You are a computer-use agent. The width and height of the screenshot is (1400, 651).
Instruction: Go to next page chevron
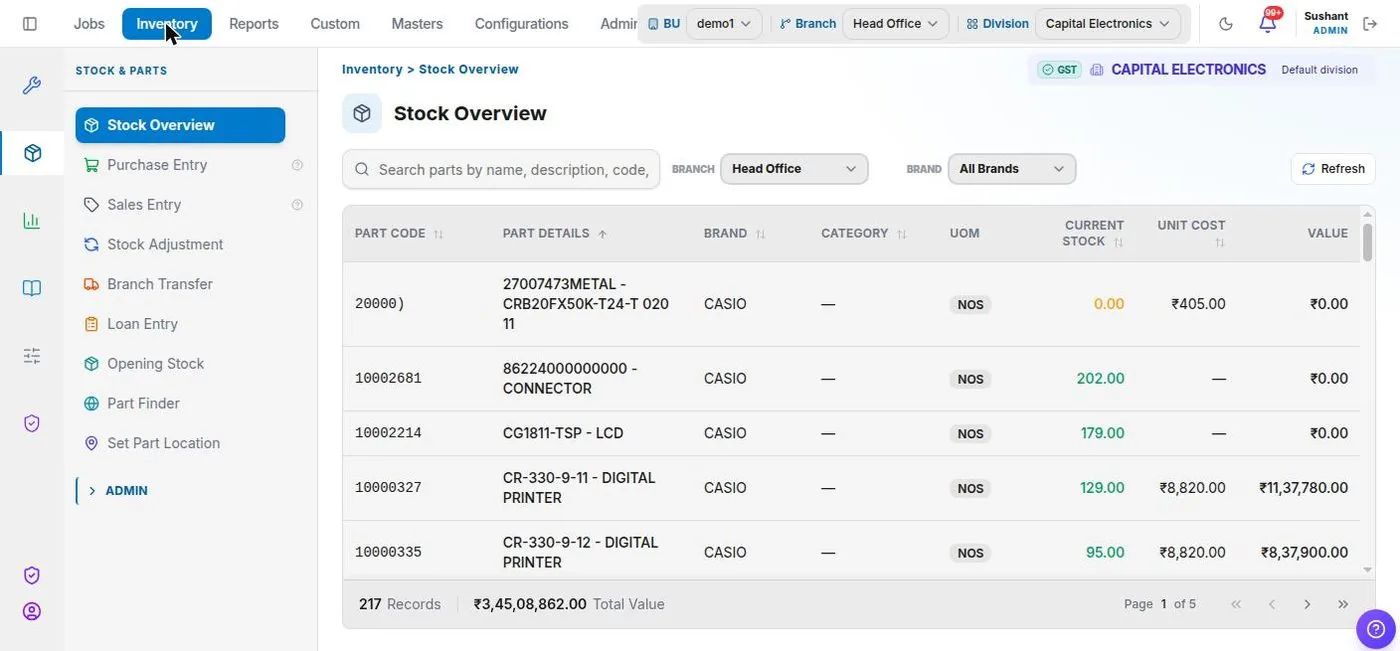[1307, 604]
